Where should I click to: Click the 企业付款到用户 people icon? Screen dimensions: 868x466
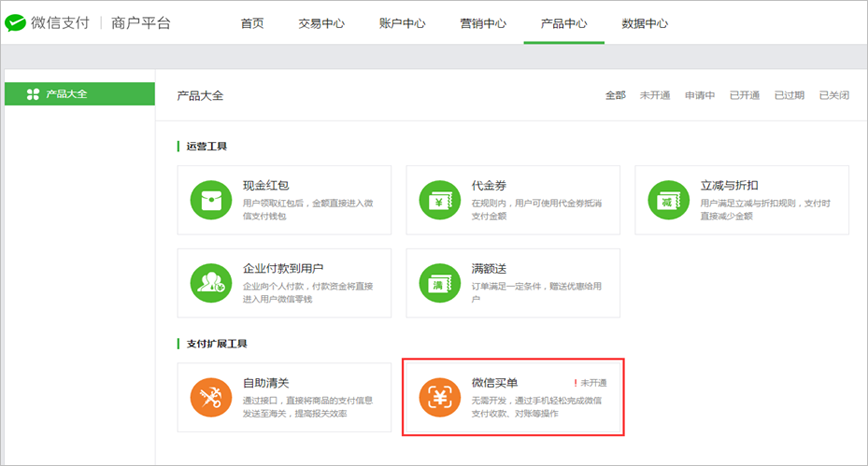tap(211, 283)
